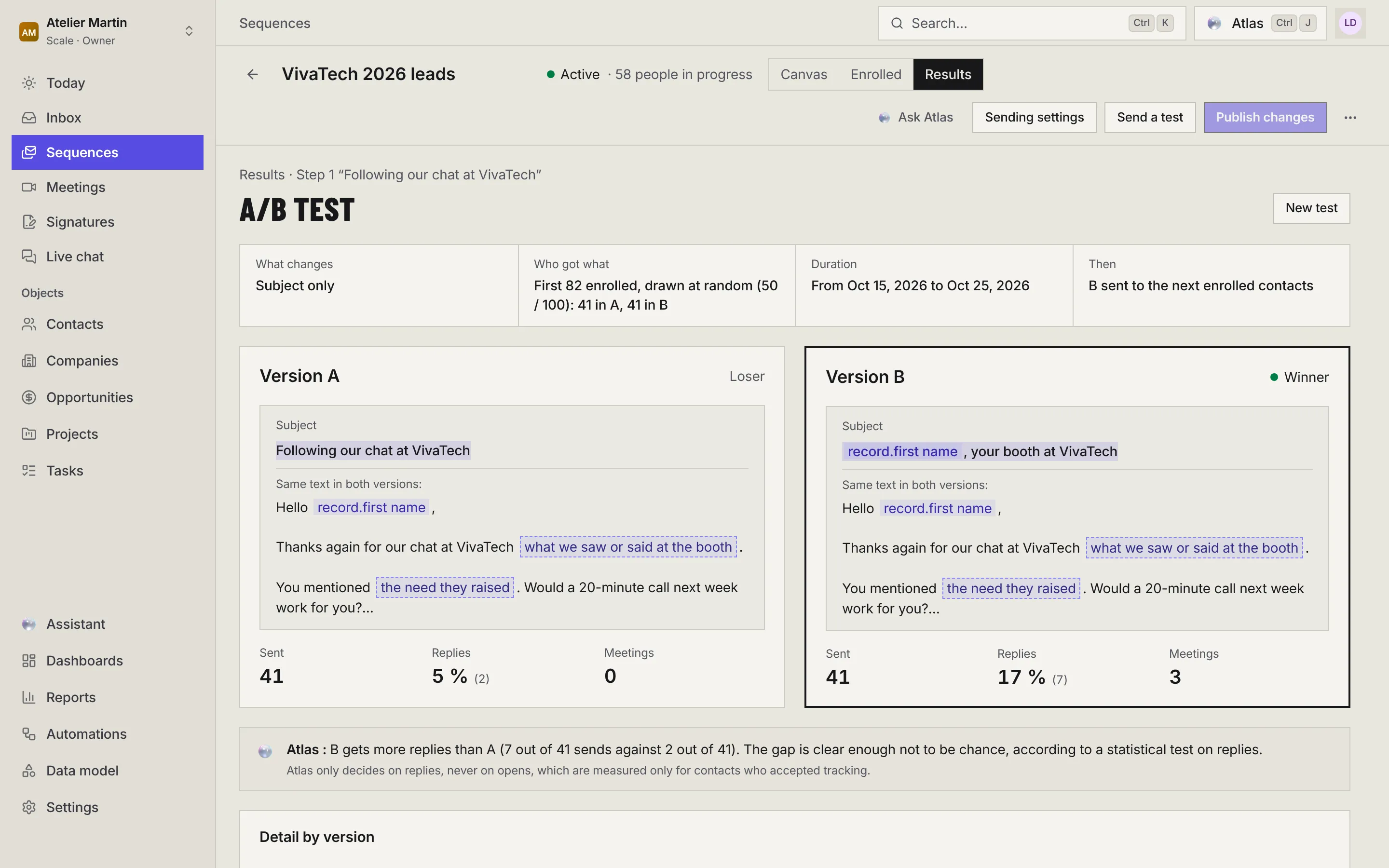Switch to the Enrolled tab

876,75
